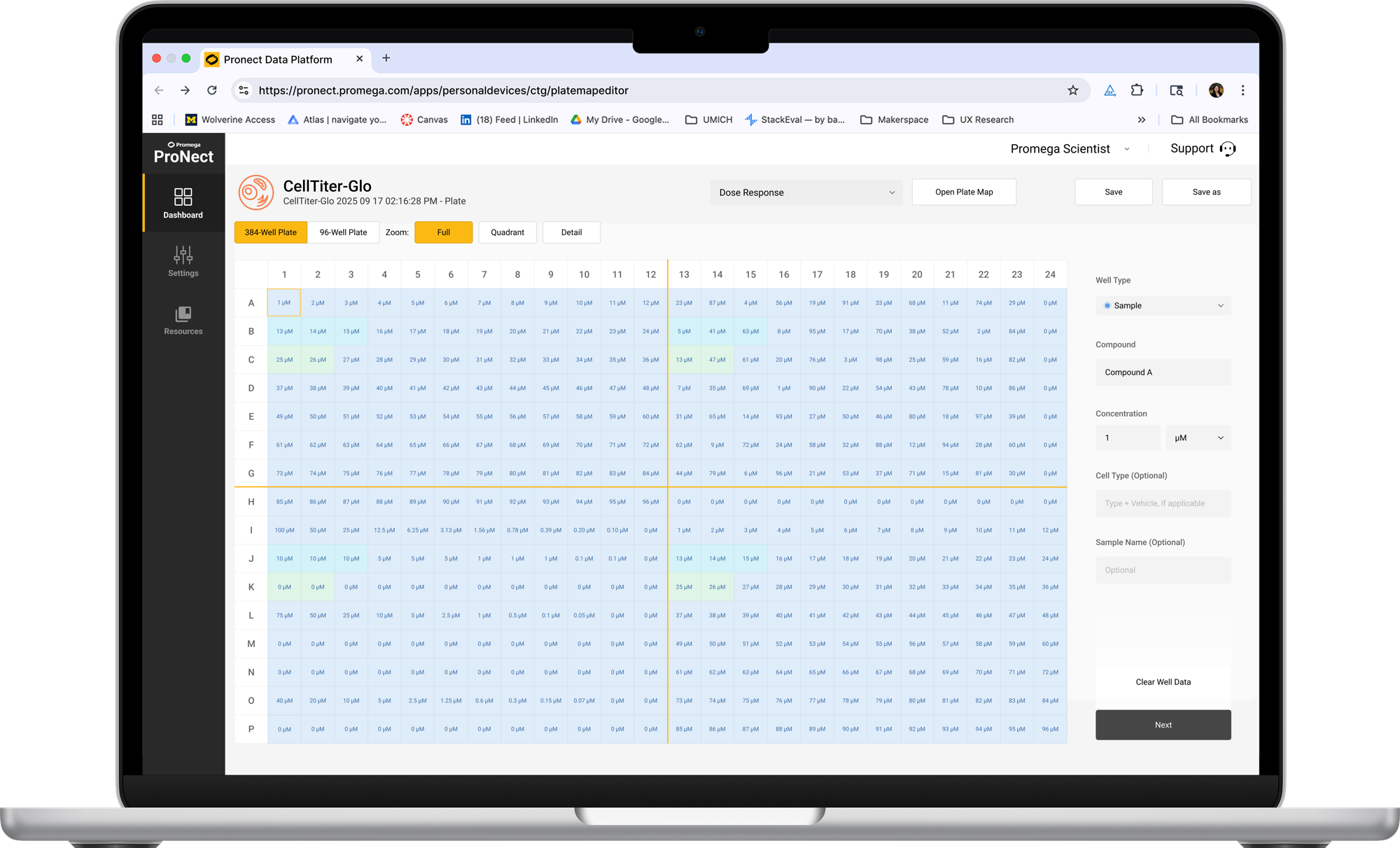Edit the Compound A field
Screen dimensions: 1400x848
1163,372
